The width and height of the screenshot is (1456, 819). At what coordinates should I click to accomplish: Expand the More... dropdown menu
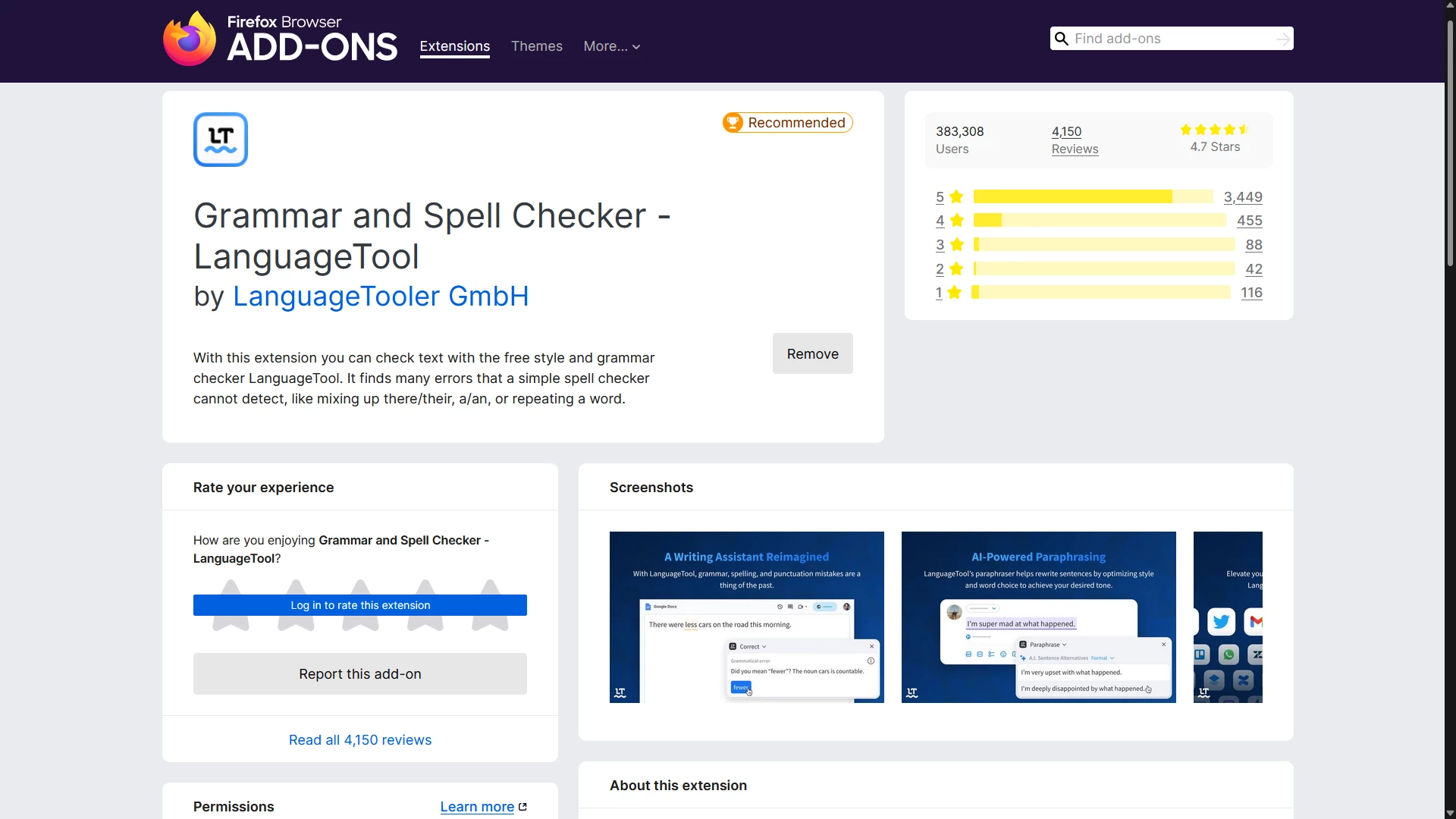612,46
